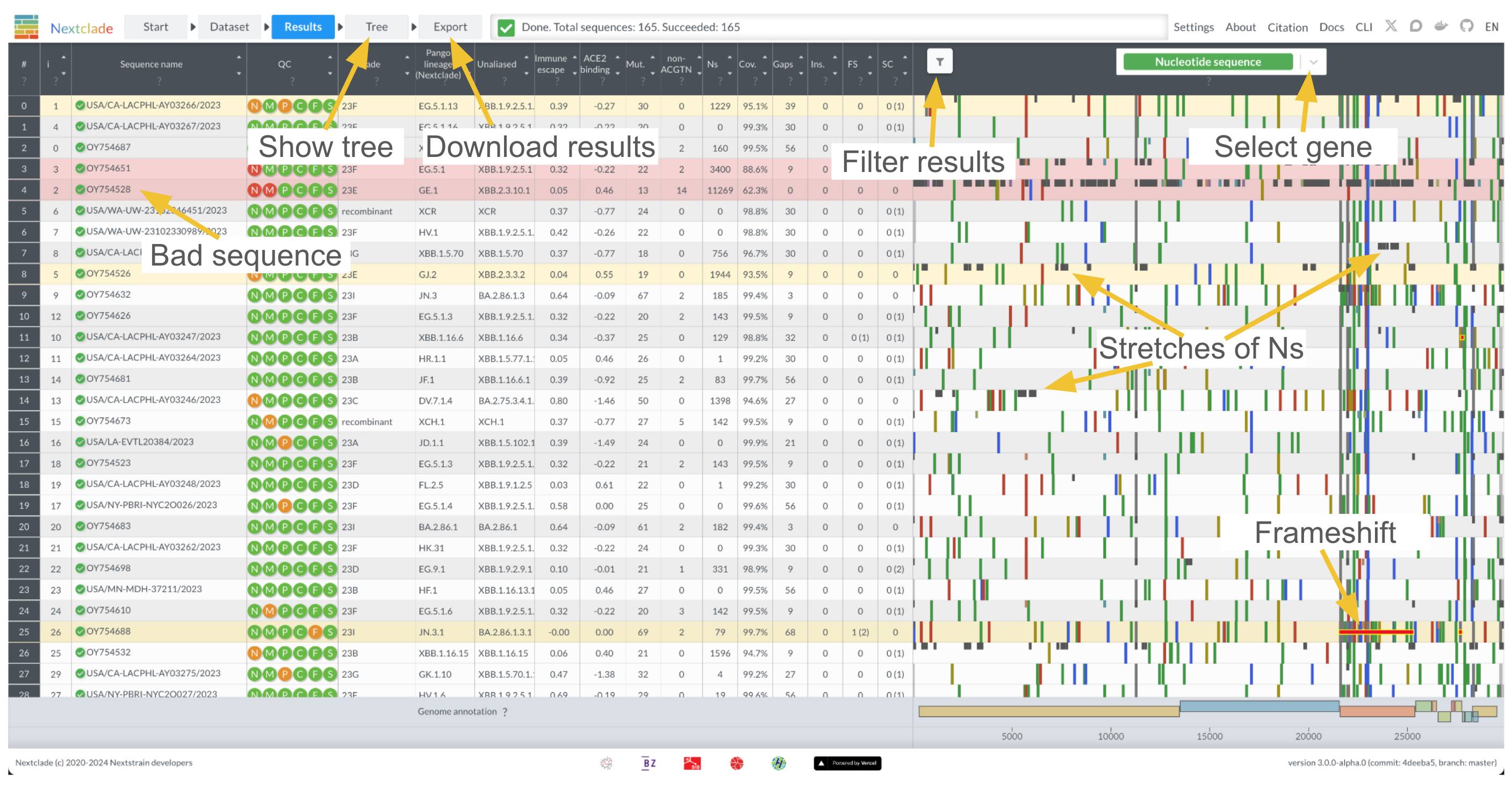Click the help question mark next to Genome annotation
Image resolution: width=1512 pixels, height=788 pixels.
click(505, 712)
